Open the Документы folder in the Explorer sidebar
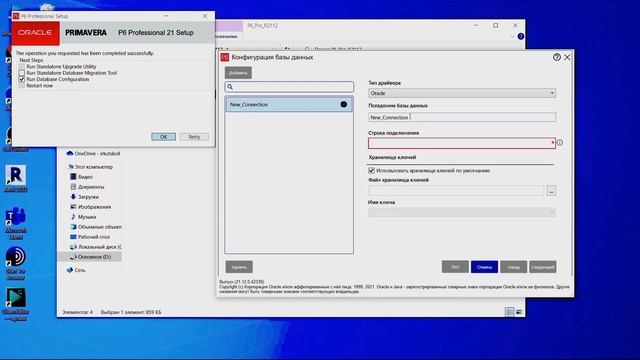The width and height of the screenshot is (640, 360). 87,187
